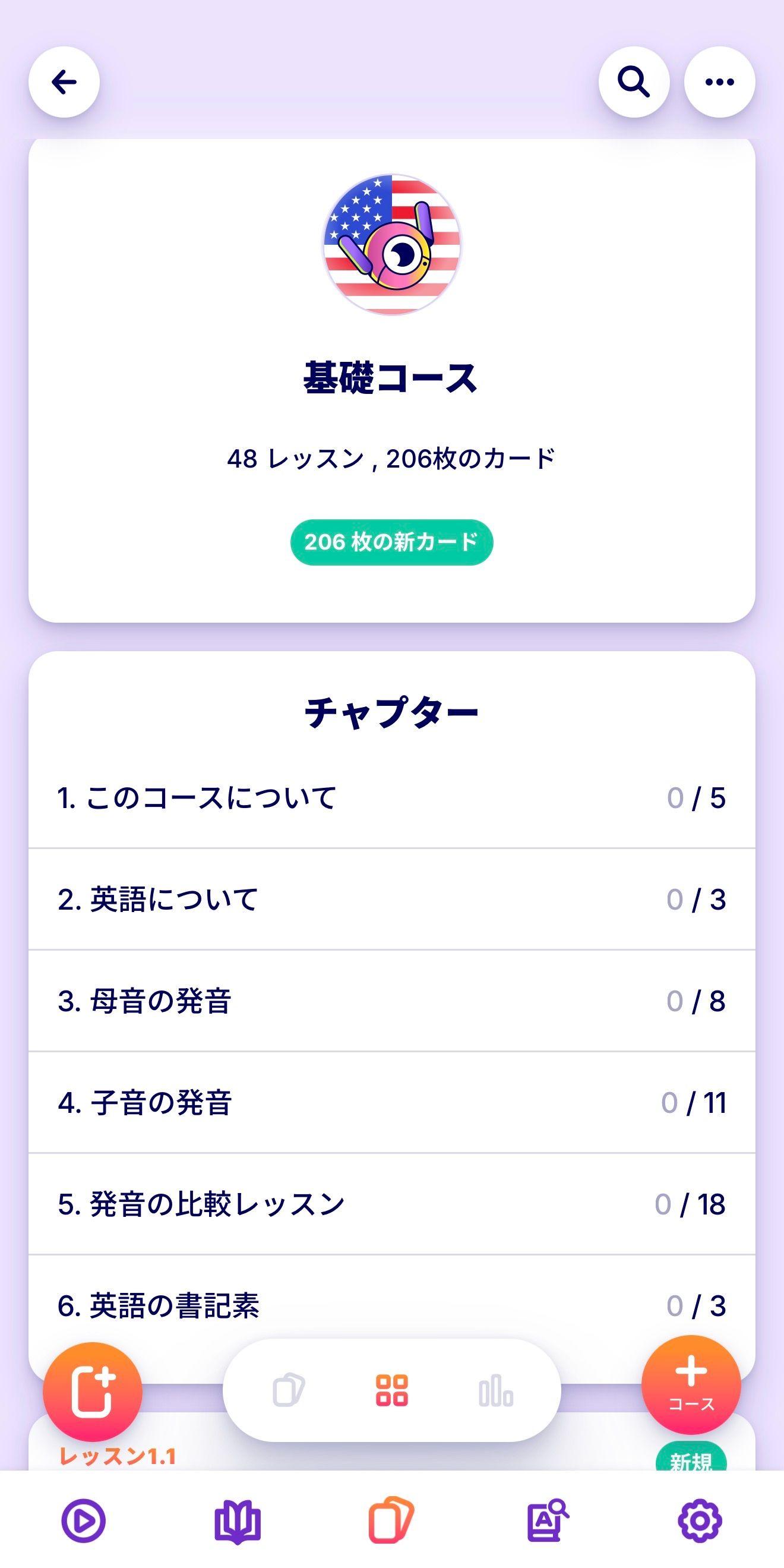Open the flashcards tab in bottom navigation
Screen dimensions: 784x1568
pos(391,1520)
